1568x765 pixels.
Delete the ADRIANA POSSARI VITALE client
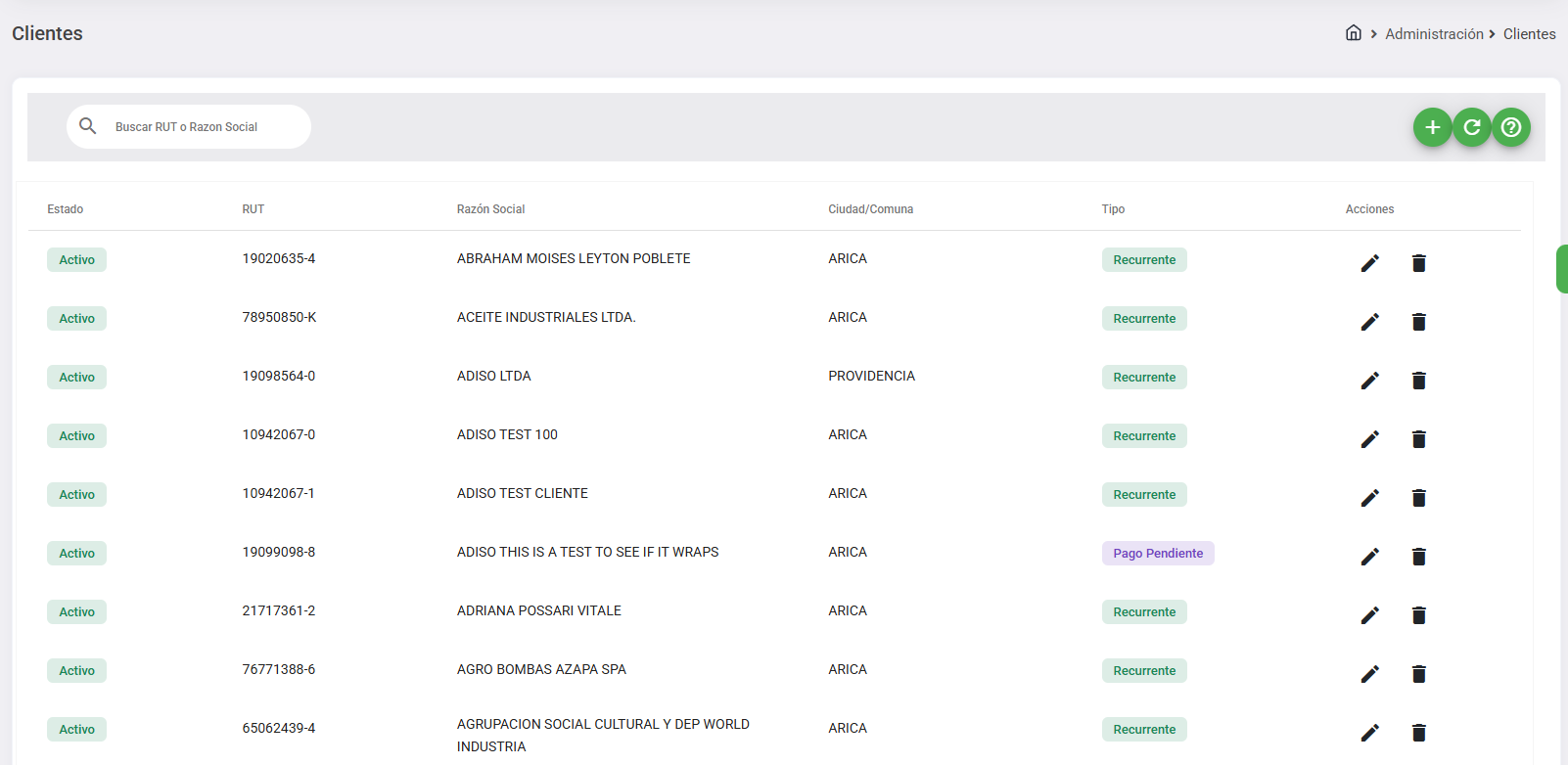tap(1418, 614)
